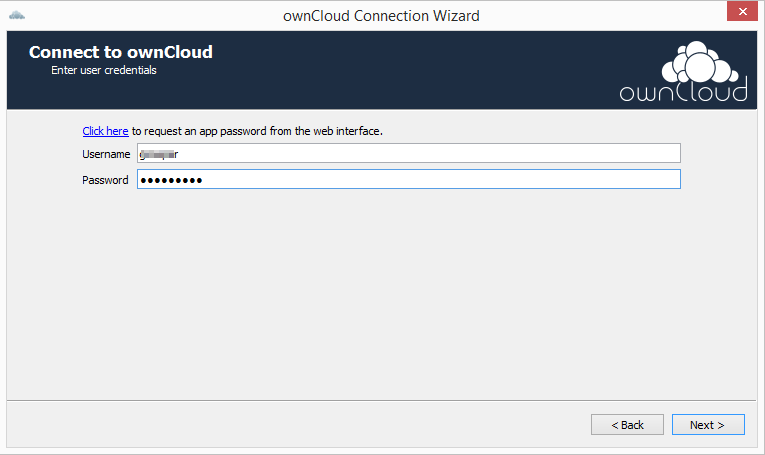Click the small ownCloud icon in title bar
Screen dimensions: 765x455
click(17, 16)
